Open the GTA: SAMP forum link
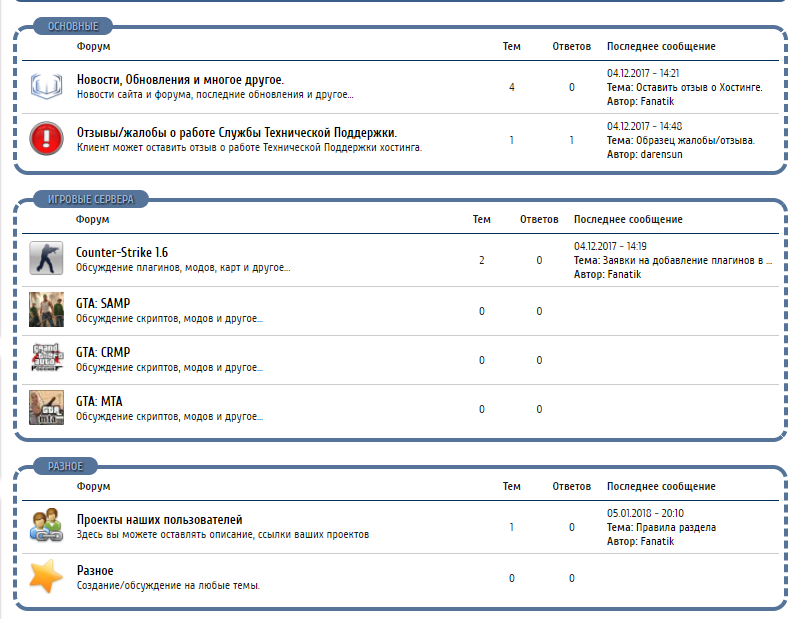 tap(103, 303)
